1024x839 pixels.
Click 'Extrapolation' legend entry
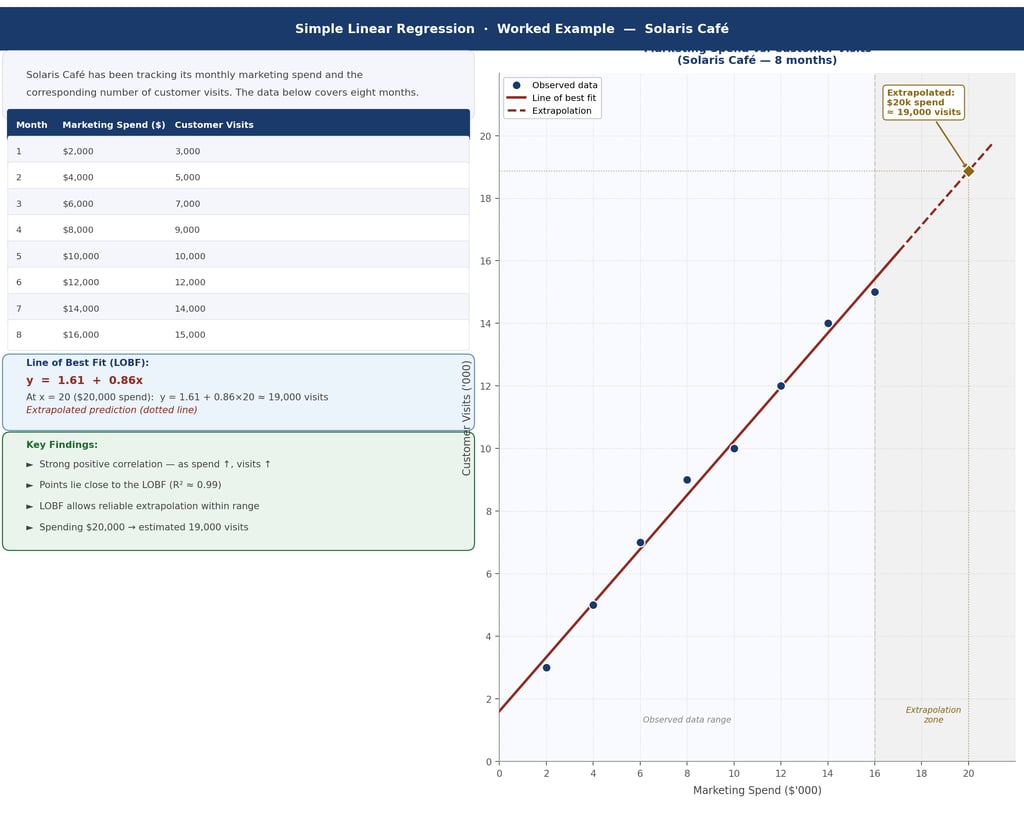click(x=551, y=110)
